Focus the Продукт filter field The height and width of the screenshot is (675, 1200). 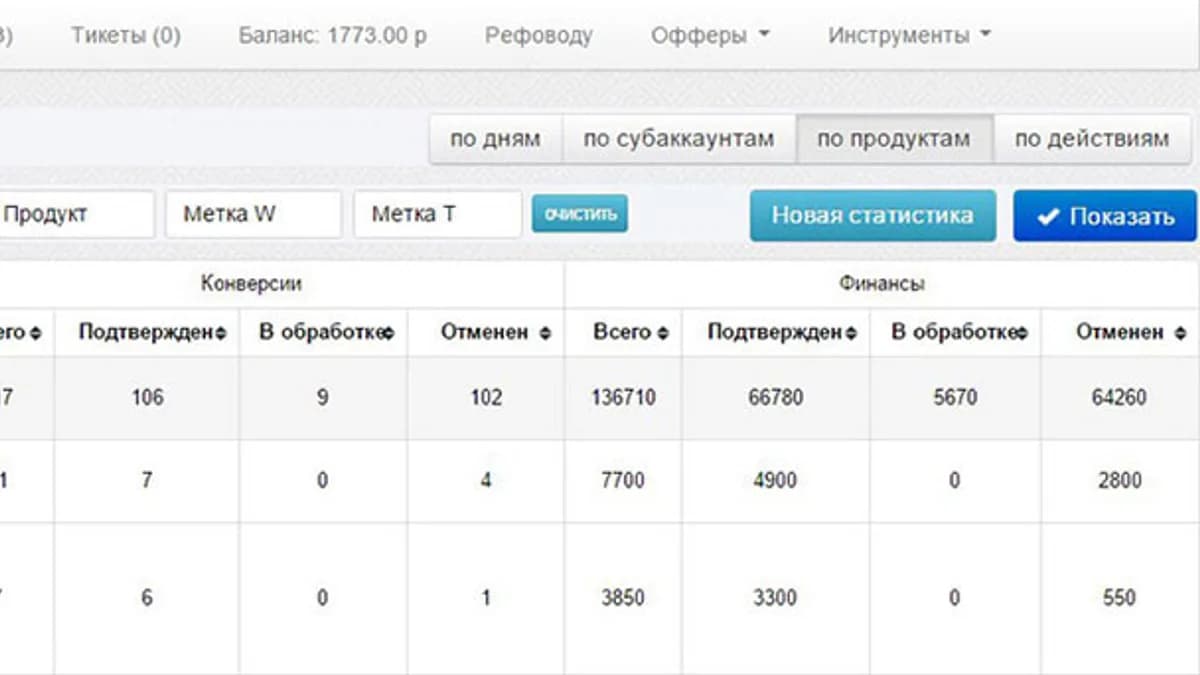76,214
